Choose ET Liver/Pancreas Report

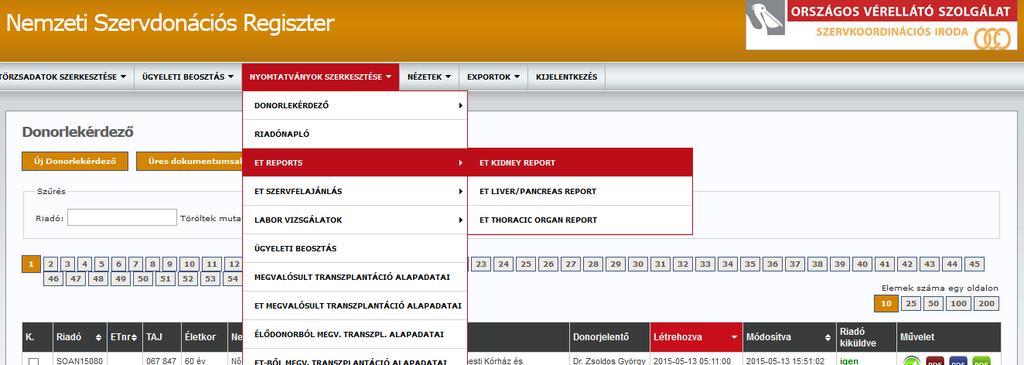[580, 191]
